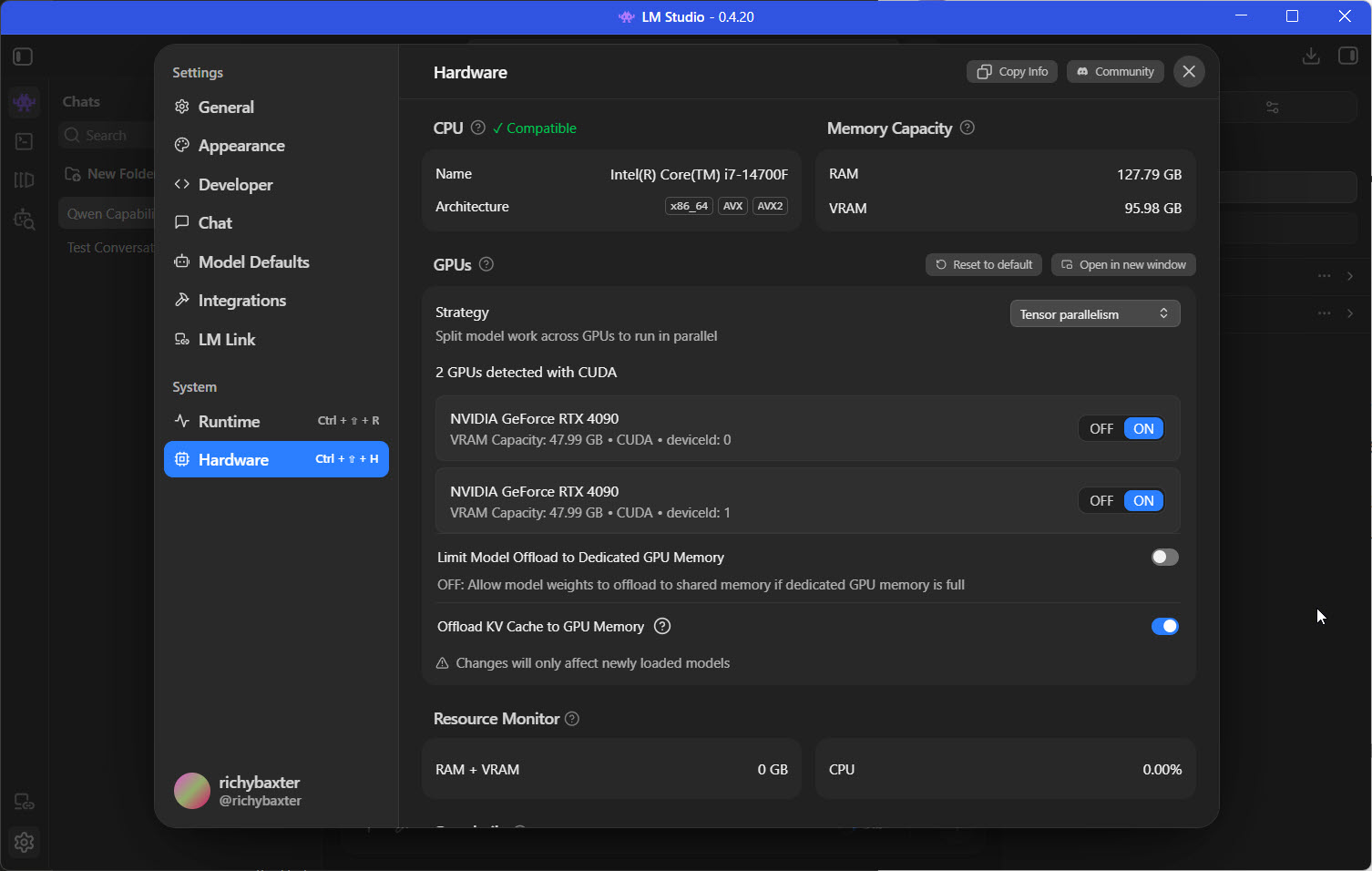Click the LM Link icon in settings list
This screenshot has width=1372, height=871.
click(x=182, y=340)
